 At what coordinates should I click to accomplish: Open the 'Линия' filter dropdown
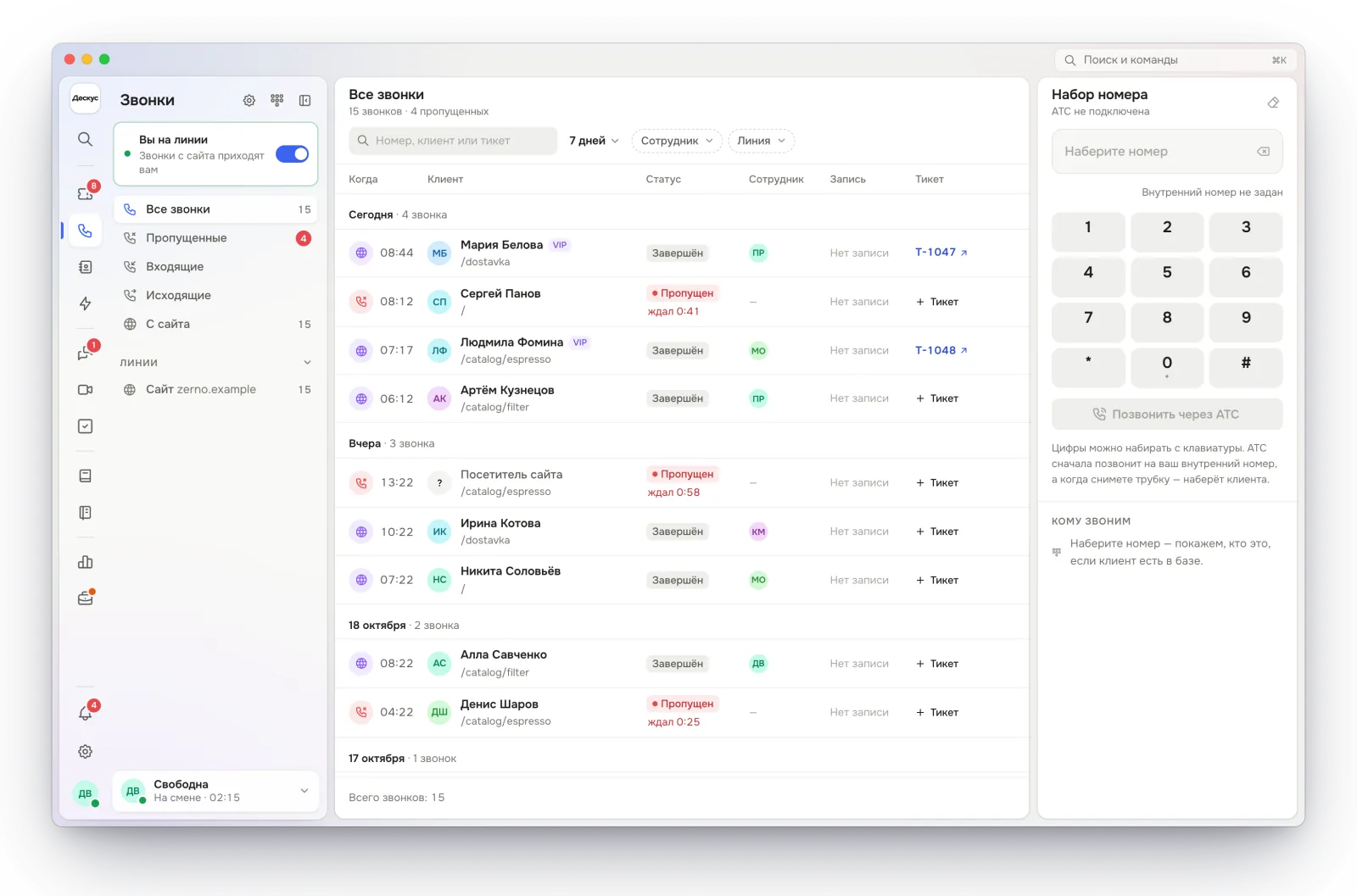point(761,141)
